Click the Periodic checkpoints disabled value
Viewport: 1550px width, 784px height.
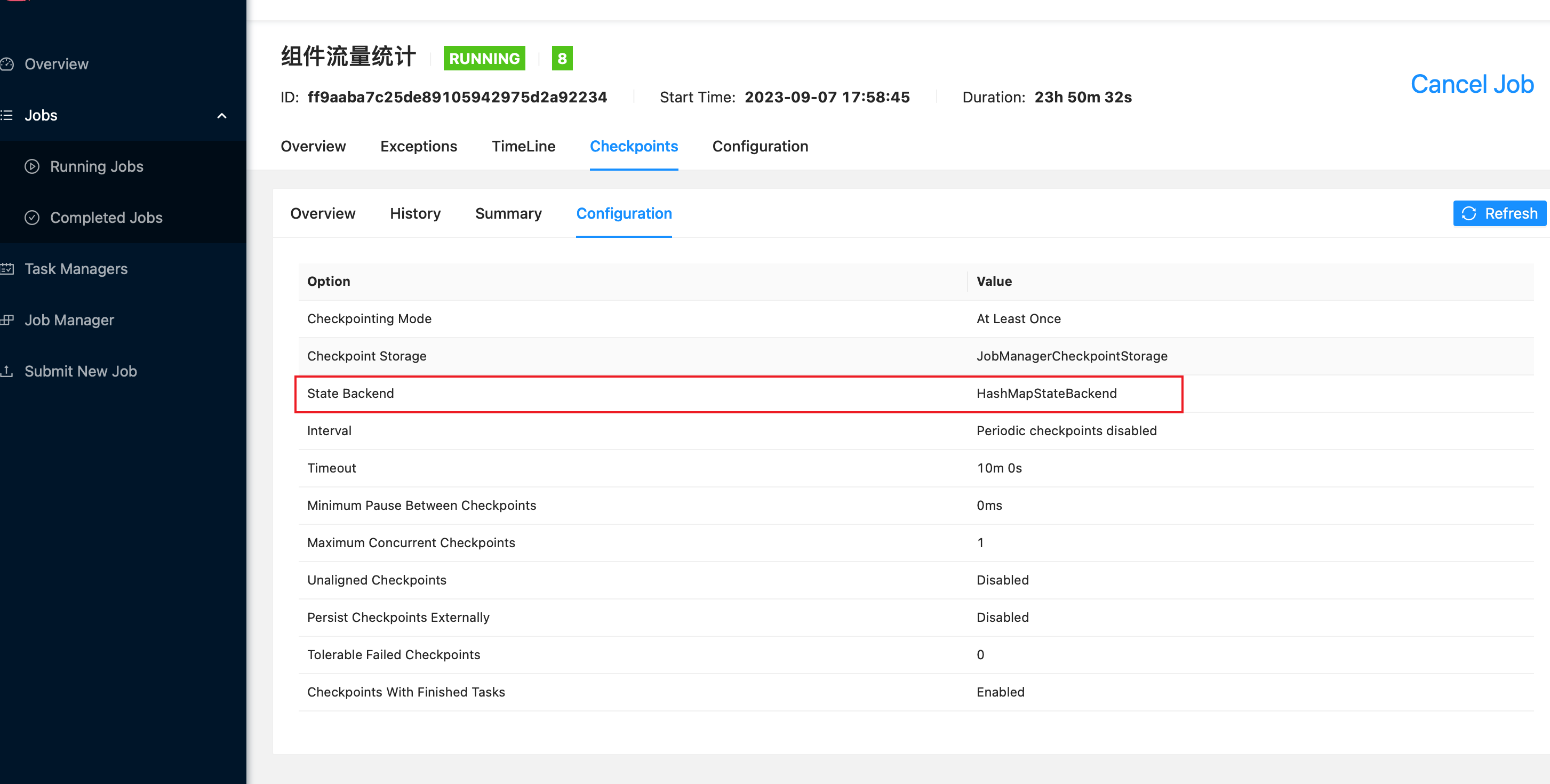coord(1067,431)
